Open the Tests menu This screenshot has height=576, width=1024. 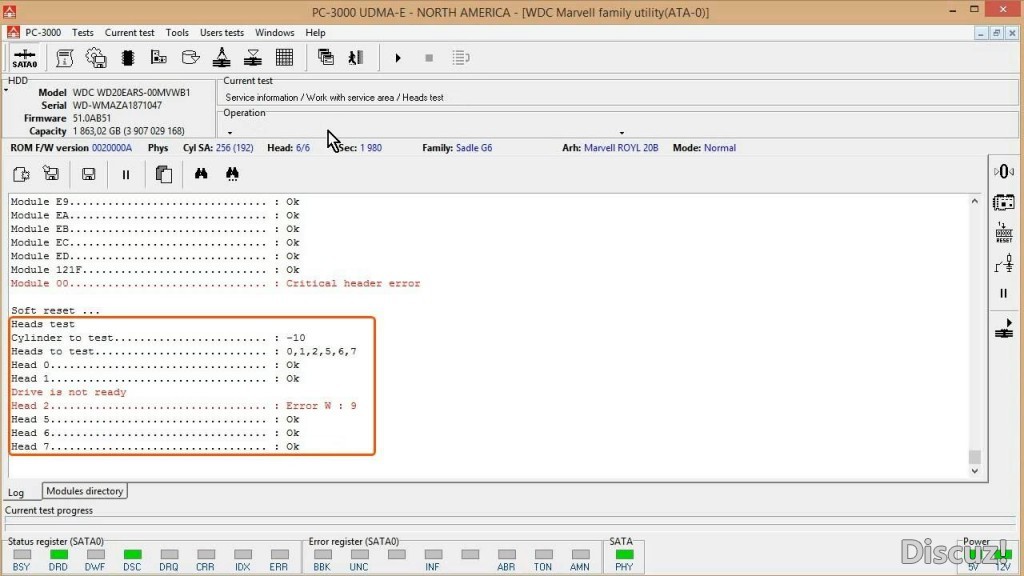coord(82,33)
